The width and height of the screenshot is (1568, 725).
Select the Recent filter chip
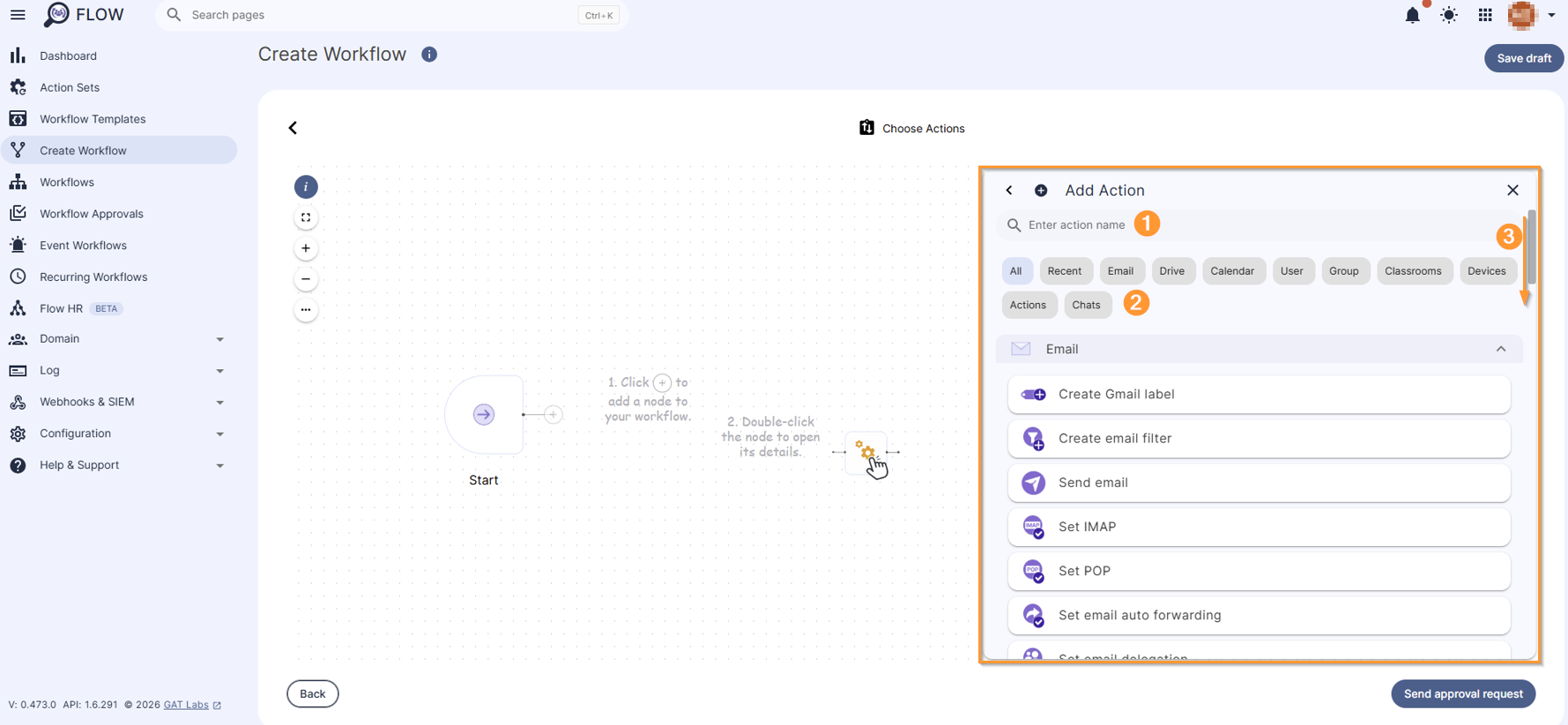click(1065, 271)
